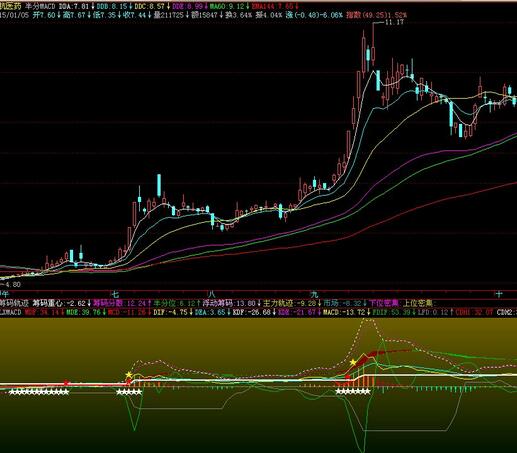This screenshot has width=517, height=453.
Task: Click the 八 month marker on time axis
Action: tap(211, 294)
